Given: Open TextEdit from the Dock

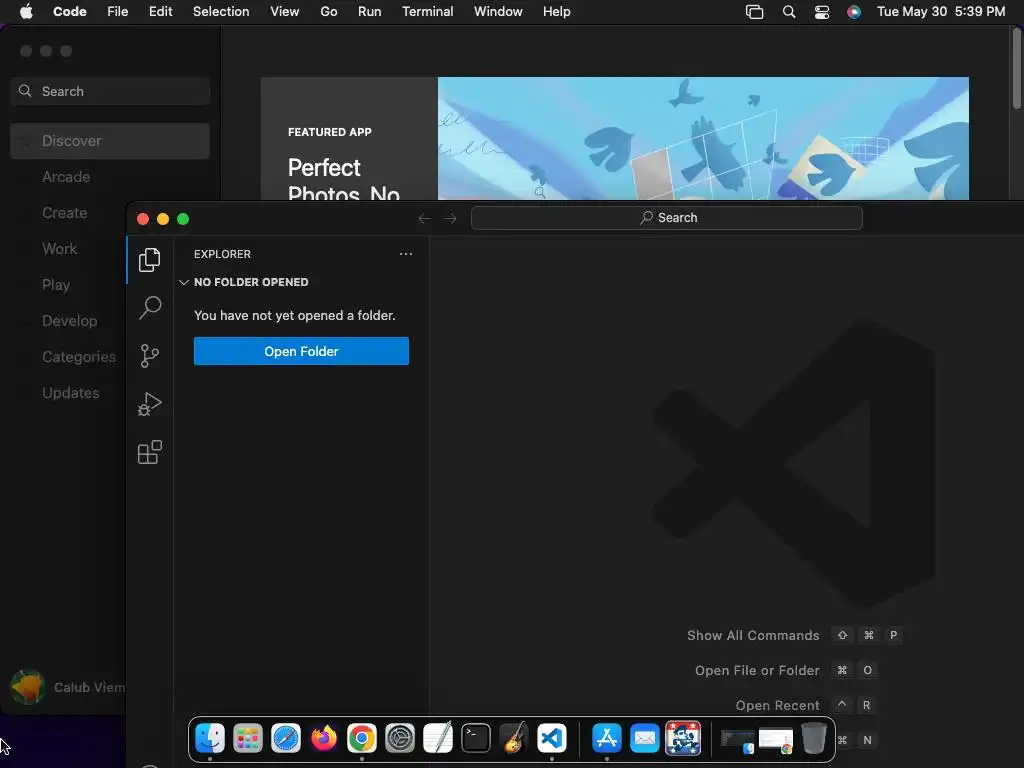Looking at the screenshot, I should click(x=438, y=739).
